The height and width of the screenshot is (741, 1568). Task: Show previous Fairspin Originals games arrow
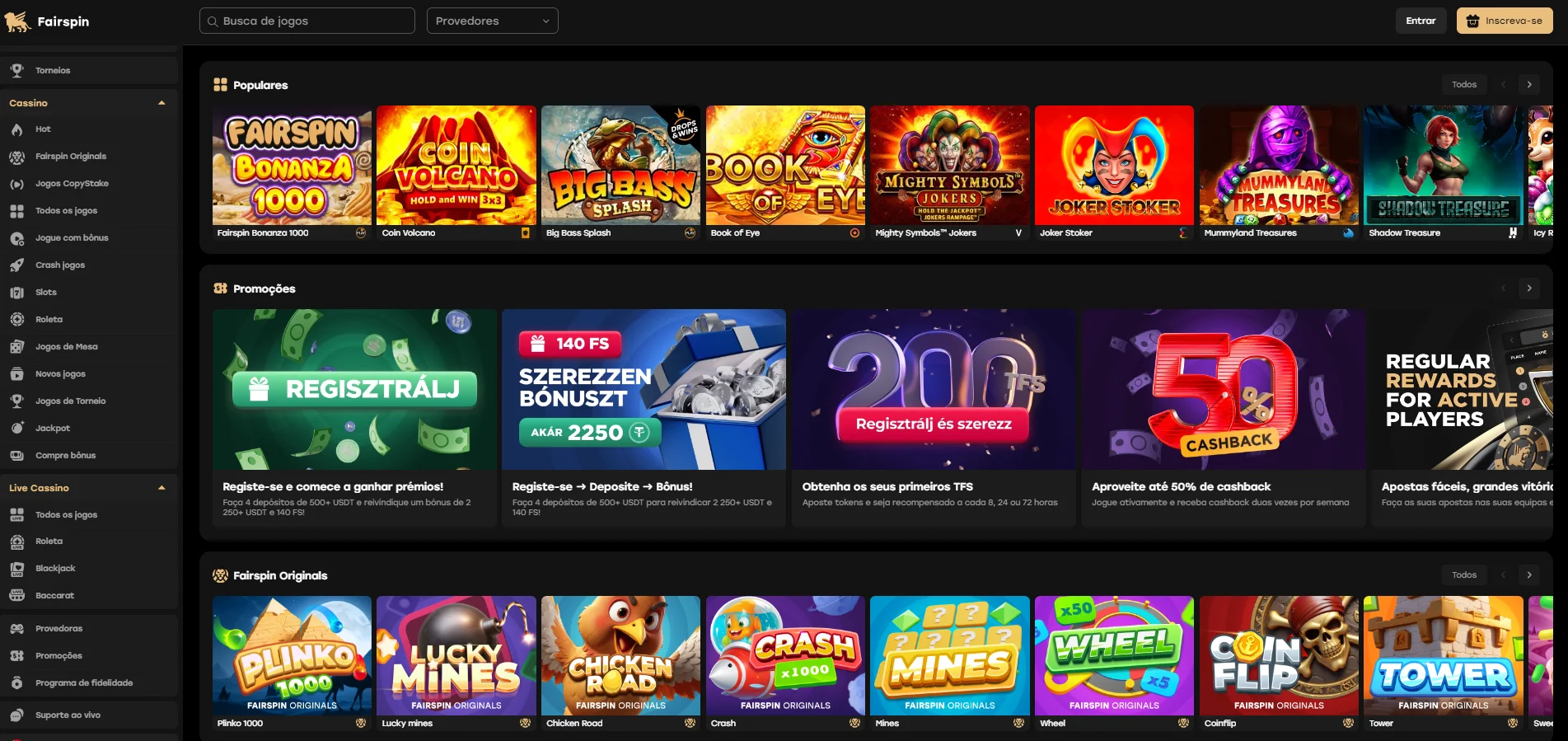[x=1503, y=575]
